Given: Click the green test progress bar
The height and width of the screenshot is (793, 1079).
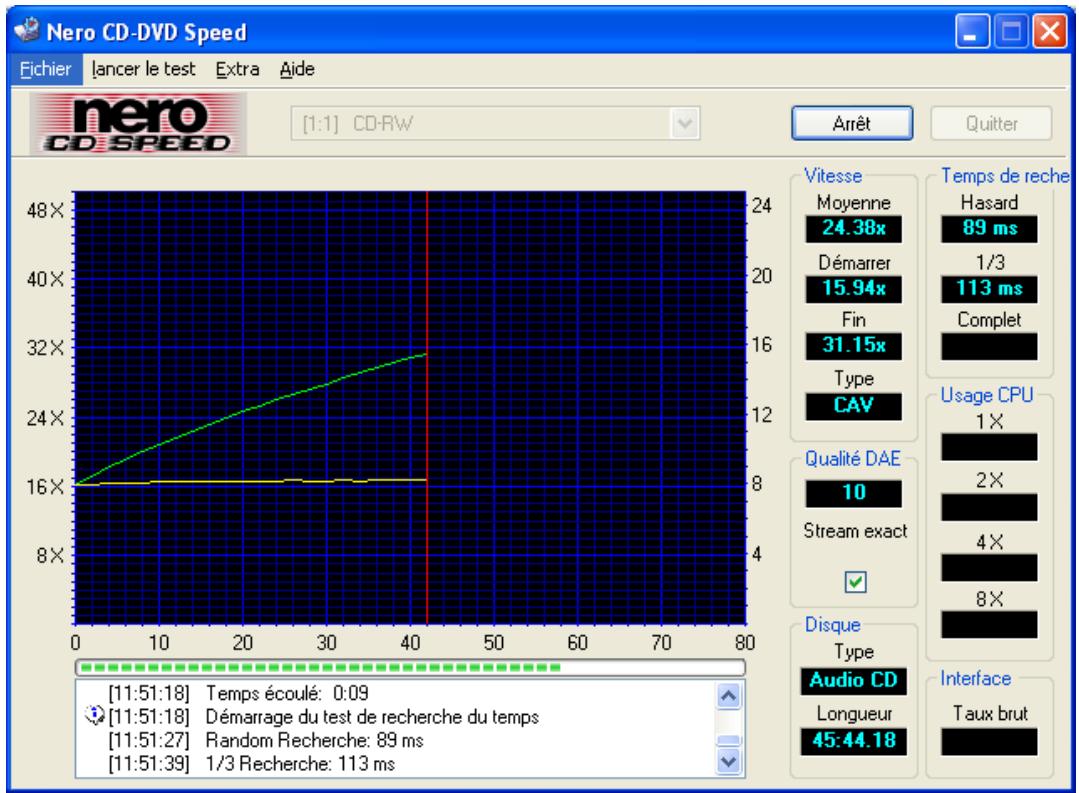Looking at the screenshot, I should pos(410,667).
